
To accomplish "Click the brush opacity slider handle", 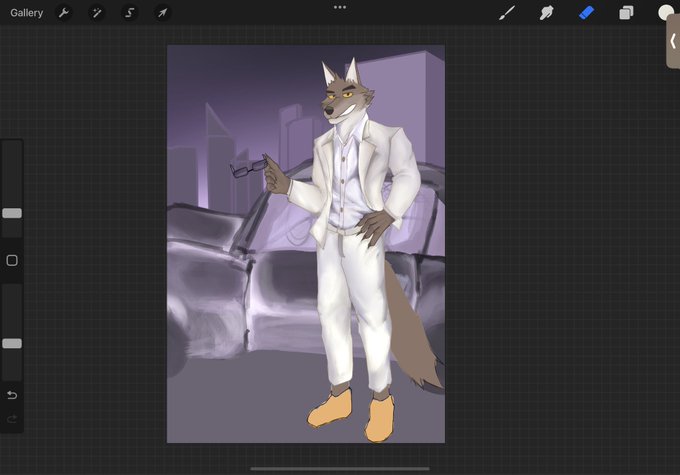I will (12, 344).
